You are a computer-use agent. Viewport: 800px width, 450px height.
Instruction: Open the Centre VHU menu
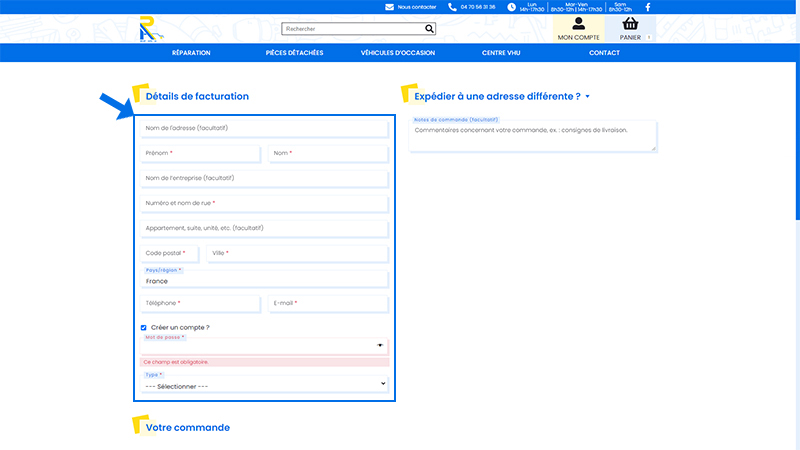point(501,53)
